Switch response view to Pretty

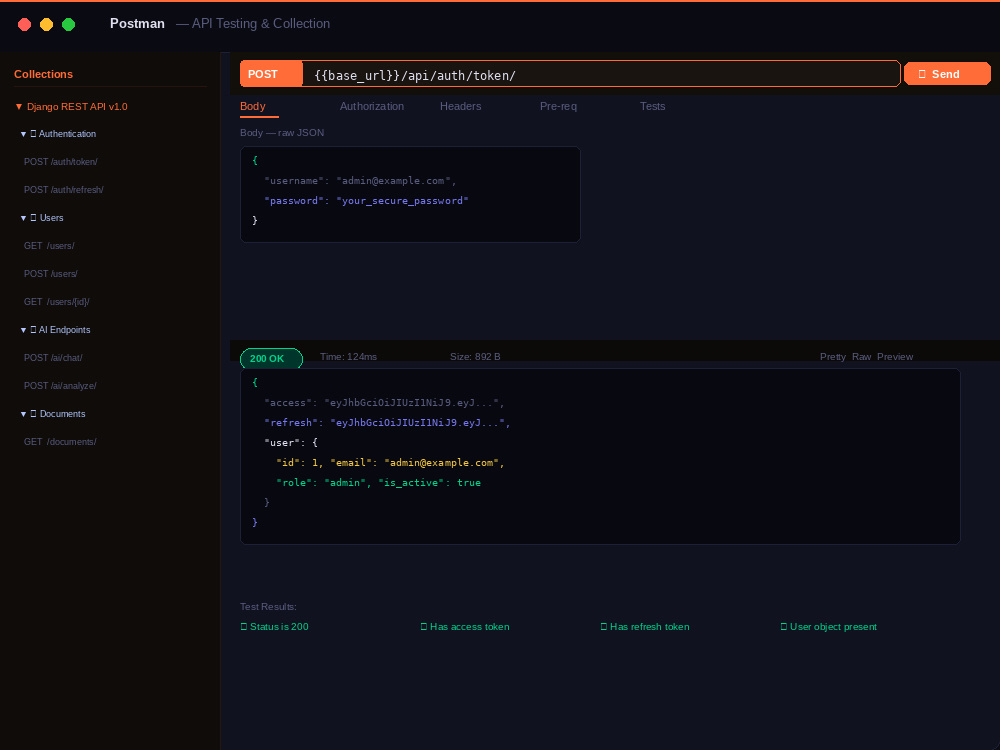[833, 357]
